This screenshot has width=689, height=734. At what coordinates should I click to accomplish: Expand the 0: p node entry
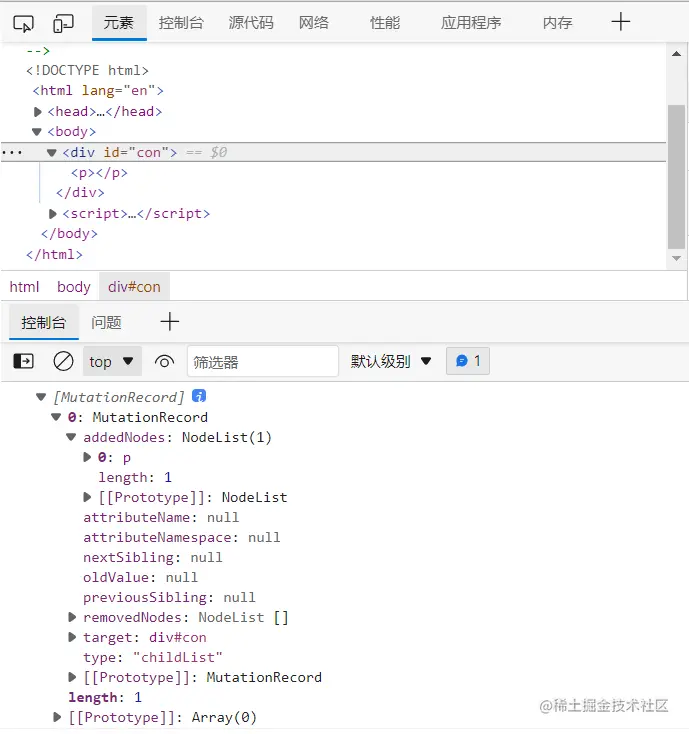click(x=87, y=457)
